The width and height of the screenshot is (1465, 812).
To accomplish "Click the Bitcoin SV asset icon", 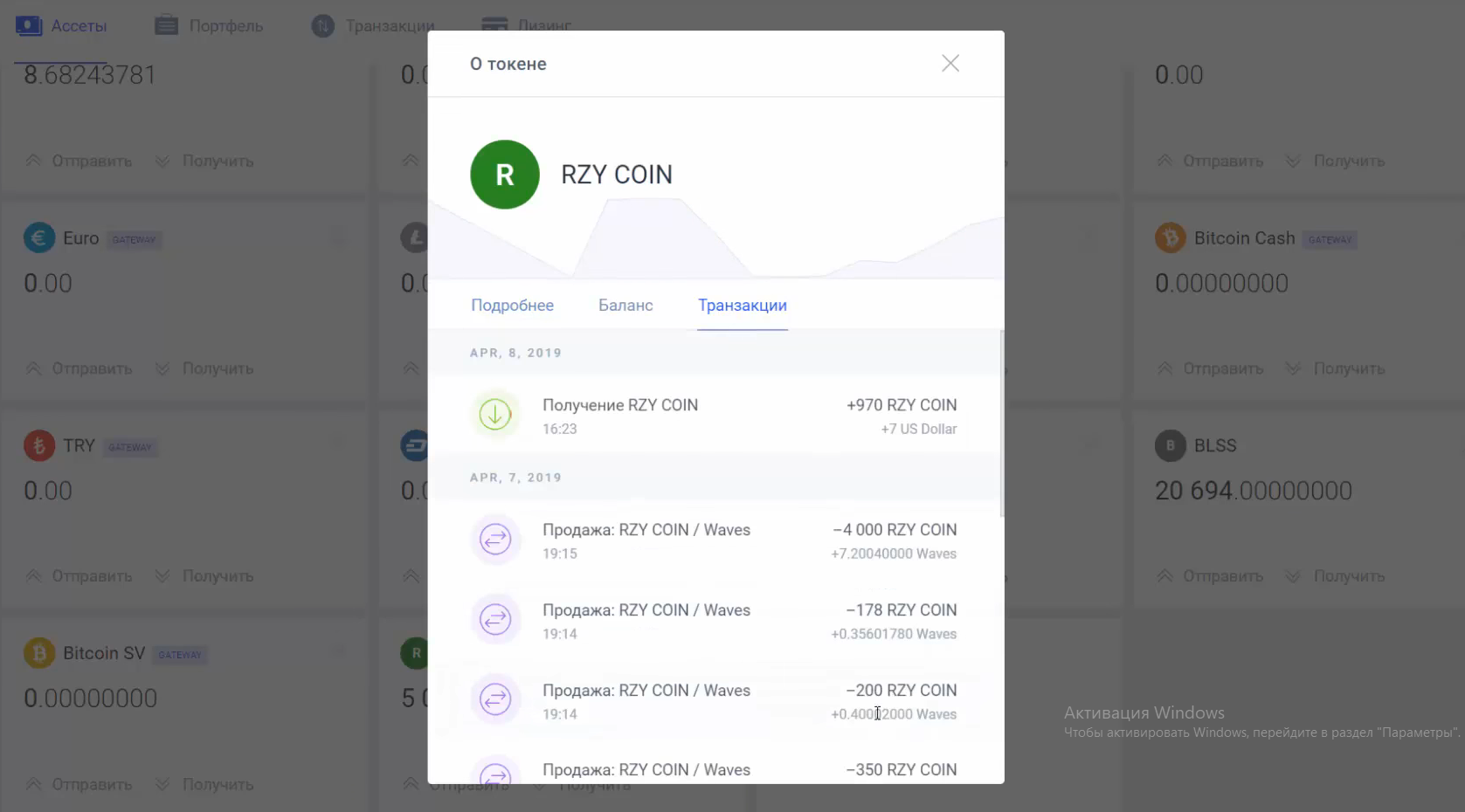I will point(39,653).
